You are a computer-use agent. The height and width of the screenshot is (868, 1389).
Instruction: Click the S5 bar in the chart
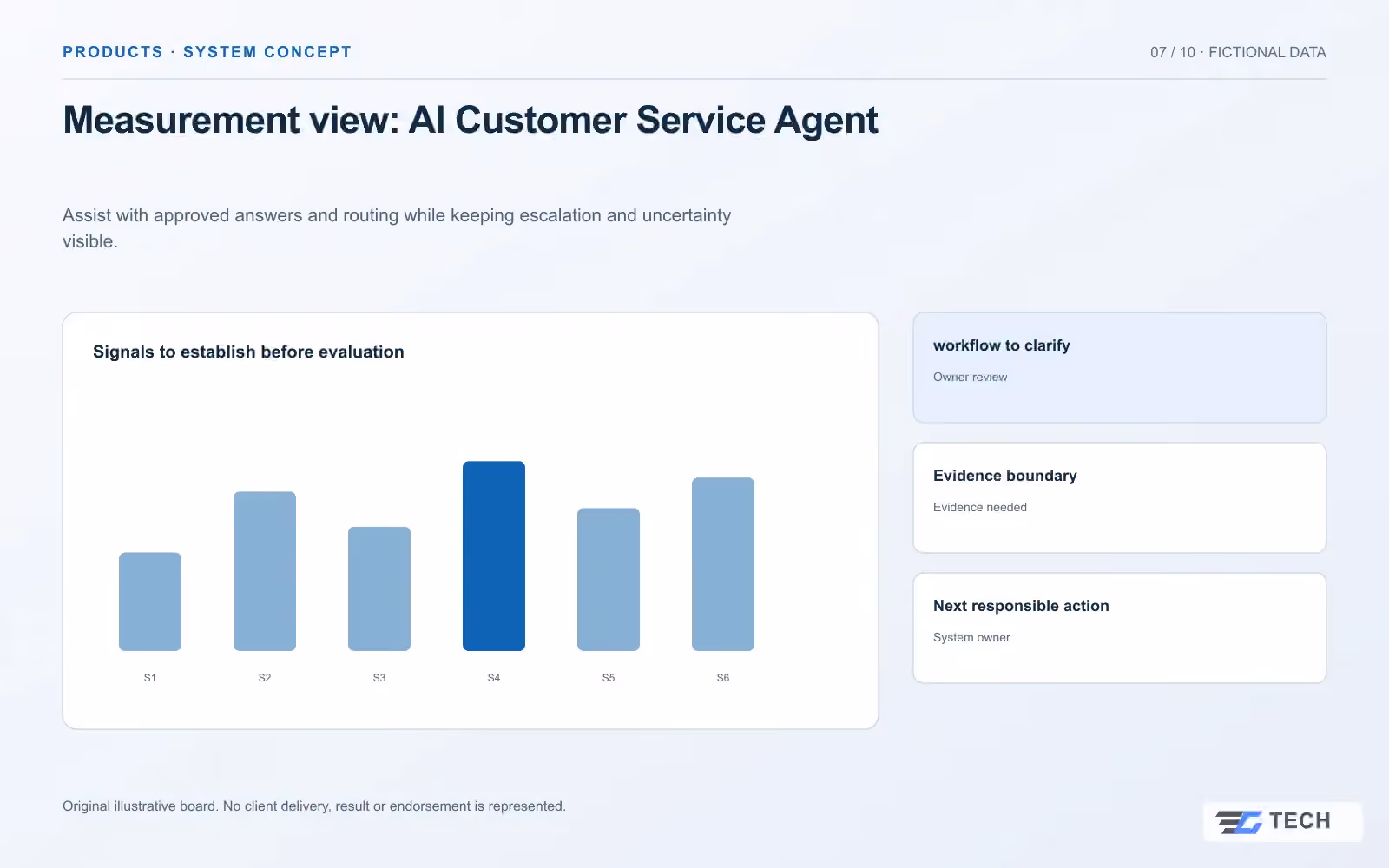pyautogui.click(x=609, y=579)
